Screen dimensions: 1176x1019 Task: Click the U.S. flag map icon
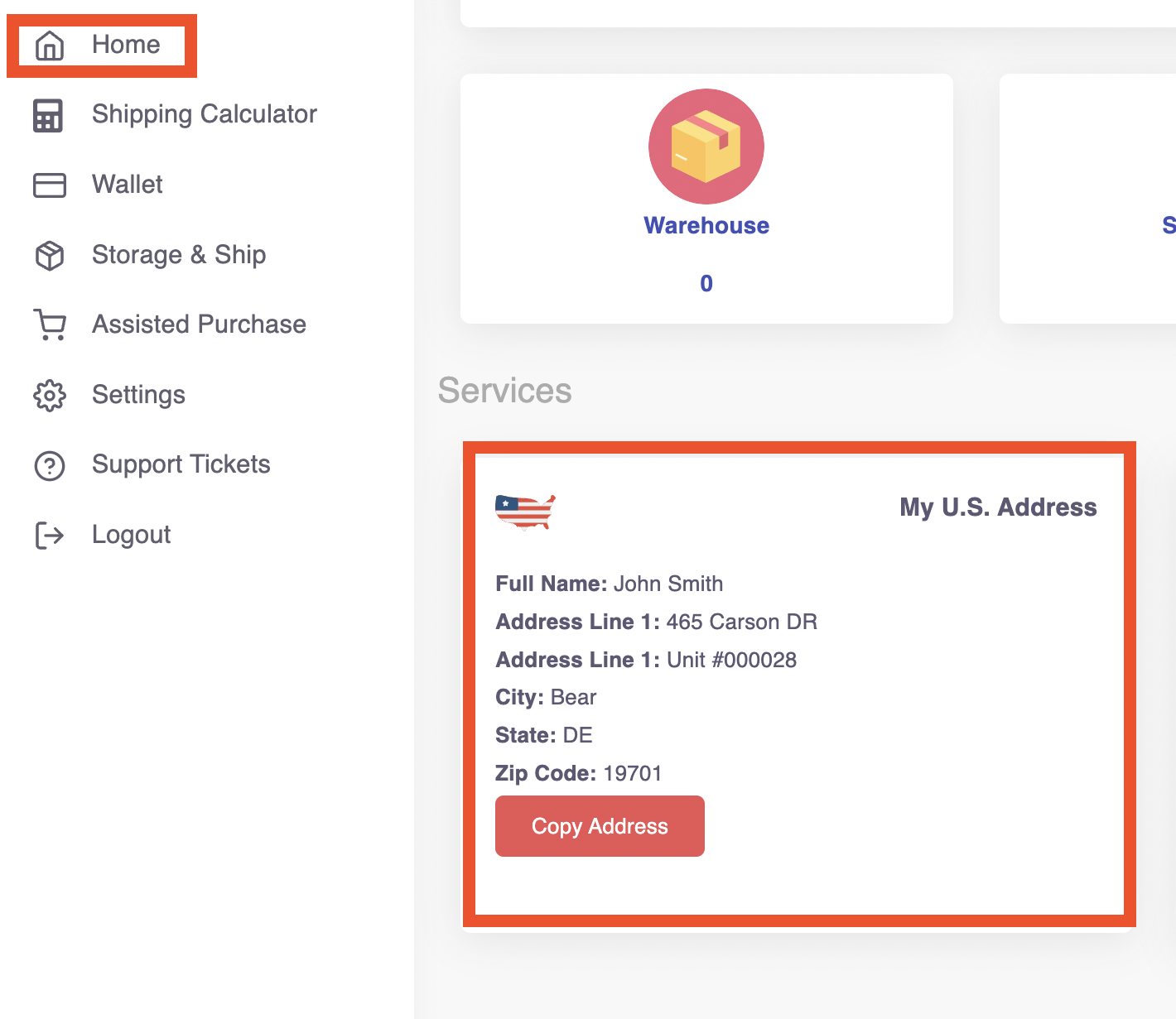pyautogui.click(x=525, y=512)
